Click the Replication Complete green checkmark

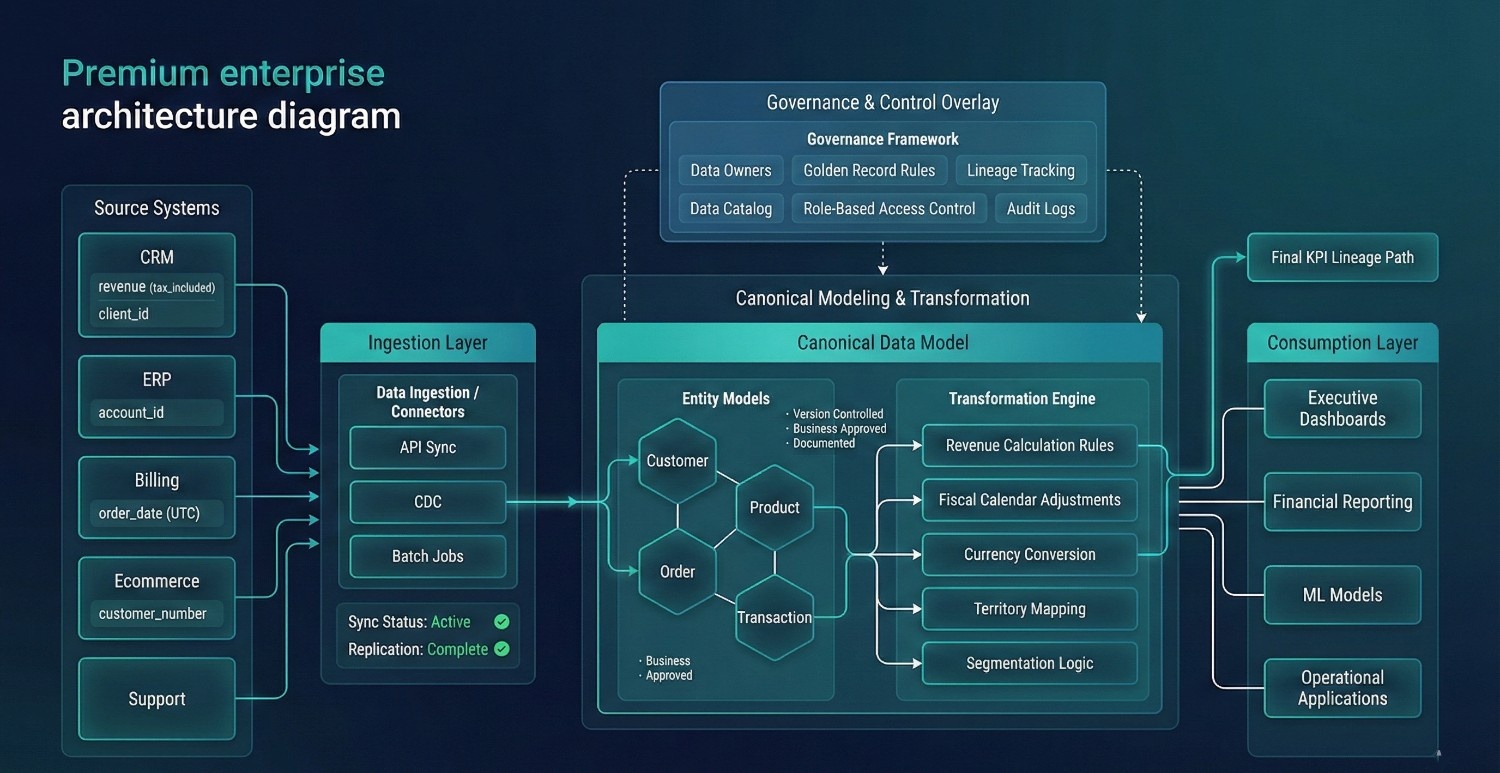click(x=502, y=649)
